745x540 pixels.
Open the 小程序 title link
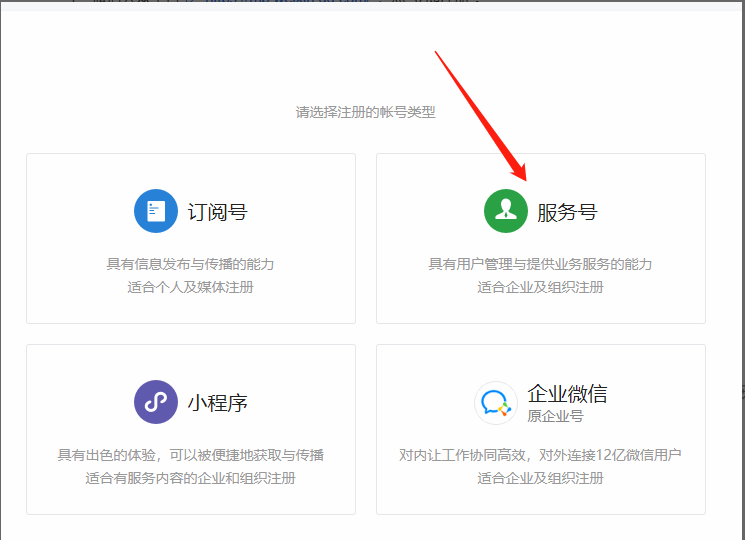[217, 403]
